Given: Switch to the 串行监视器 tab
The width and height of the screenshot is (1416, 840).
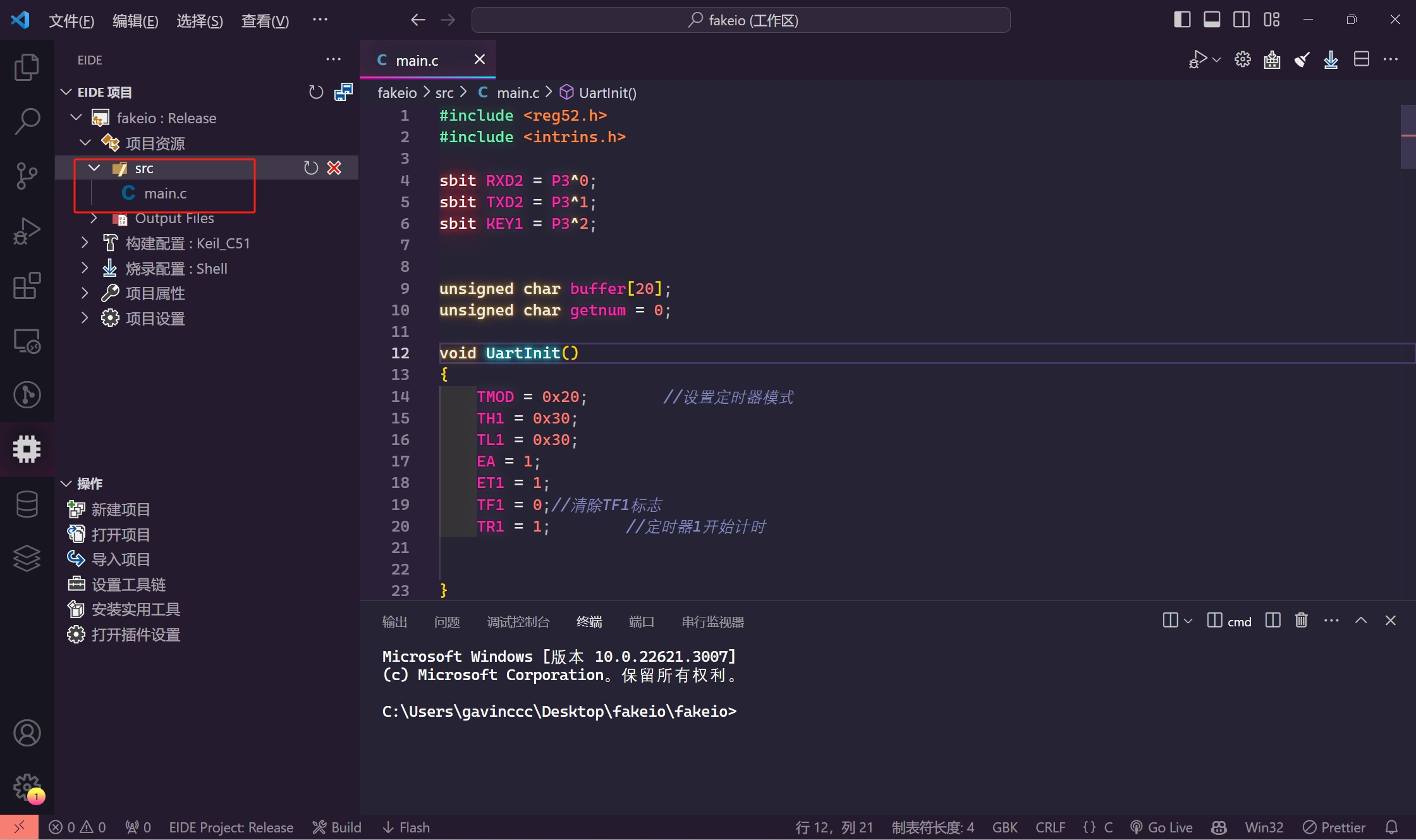Looking at the screenshot, I should [712, 622].
